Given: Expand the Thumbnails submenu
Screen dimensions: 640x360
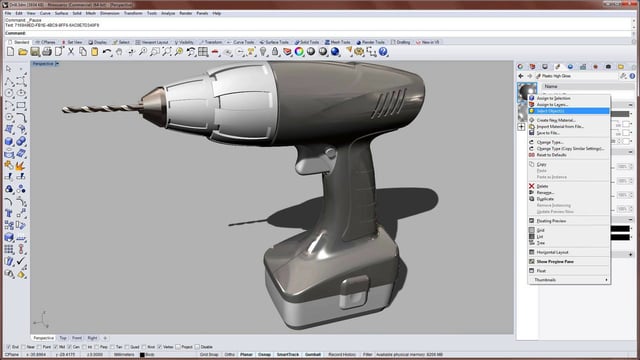Looking at the screenshot, I should tap(569, 280).
